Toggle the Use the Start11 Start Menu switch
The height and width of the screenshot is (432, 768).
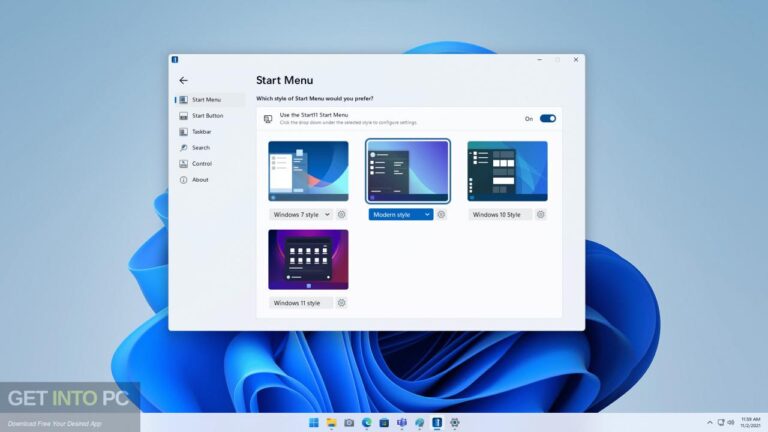click(x=548, y=119)
